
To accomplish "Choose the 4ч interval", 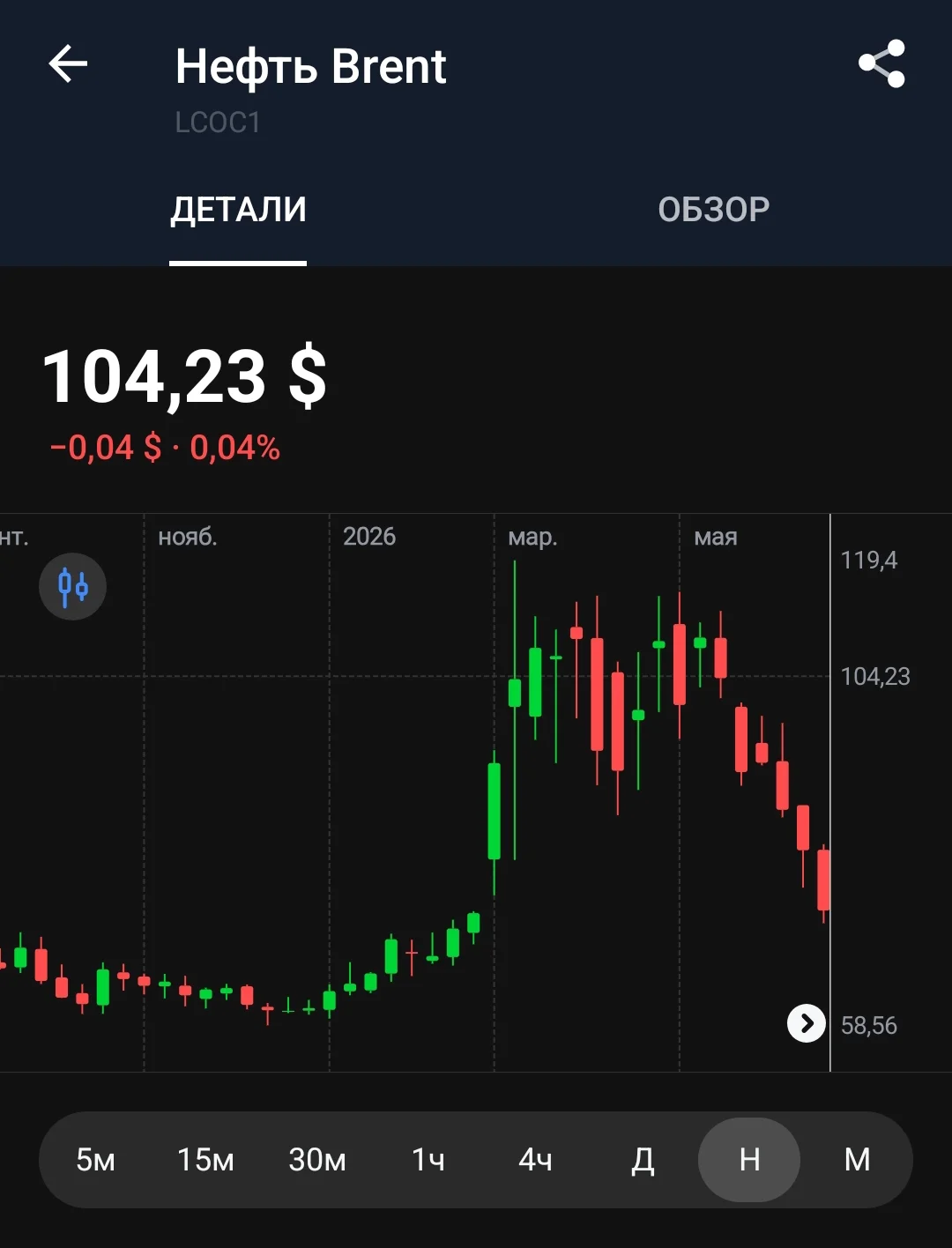I will click(535, 1160).
